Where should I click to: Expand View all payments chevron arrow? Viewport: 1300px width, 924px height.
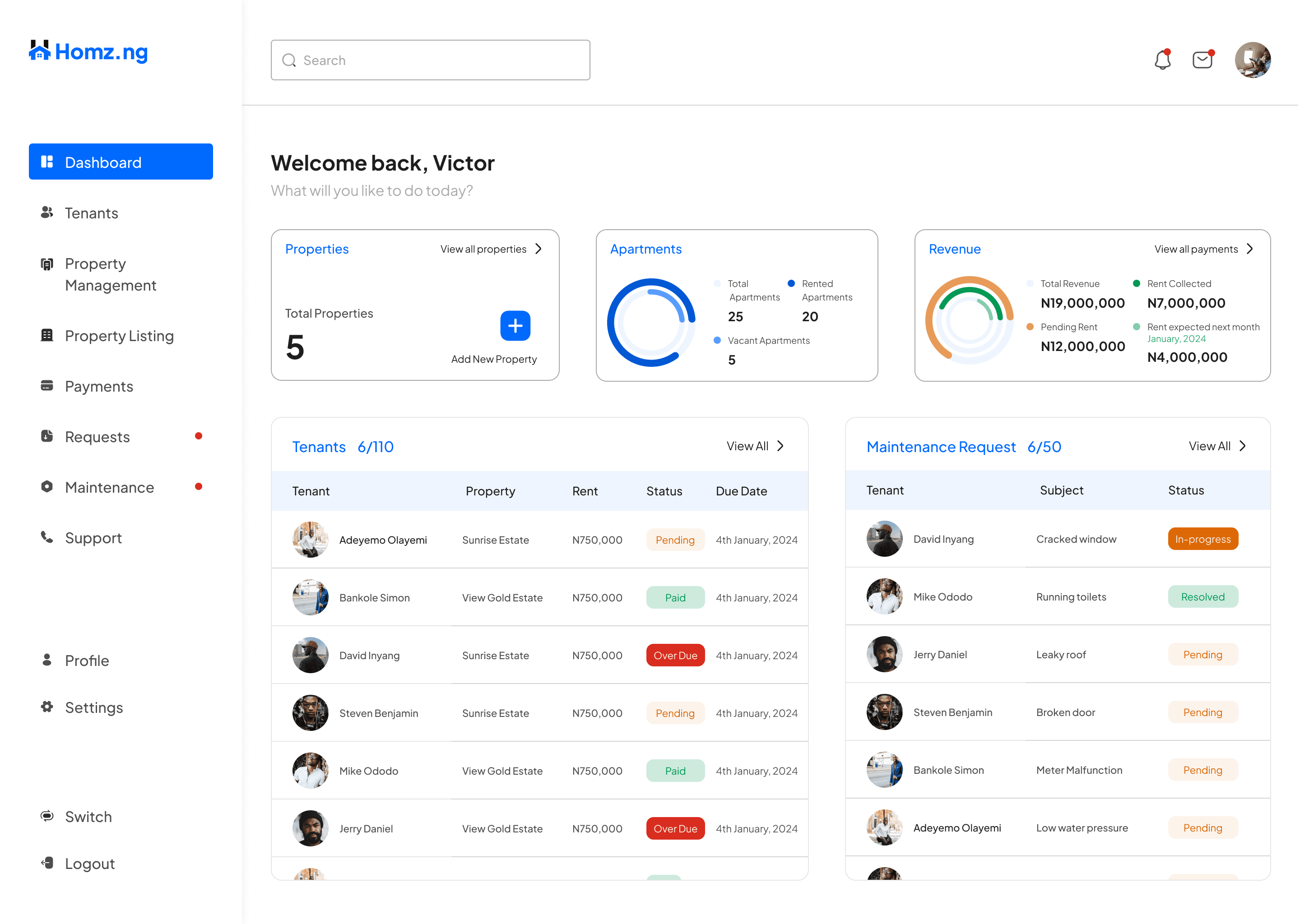click(x=1250, y=249)
